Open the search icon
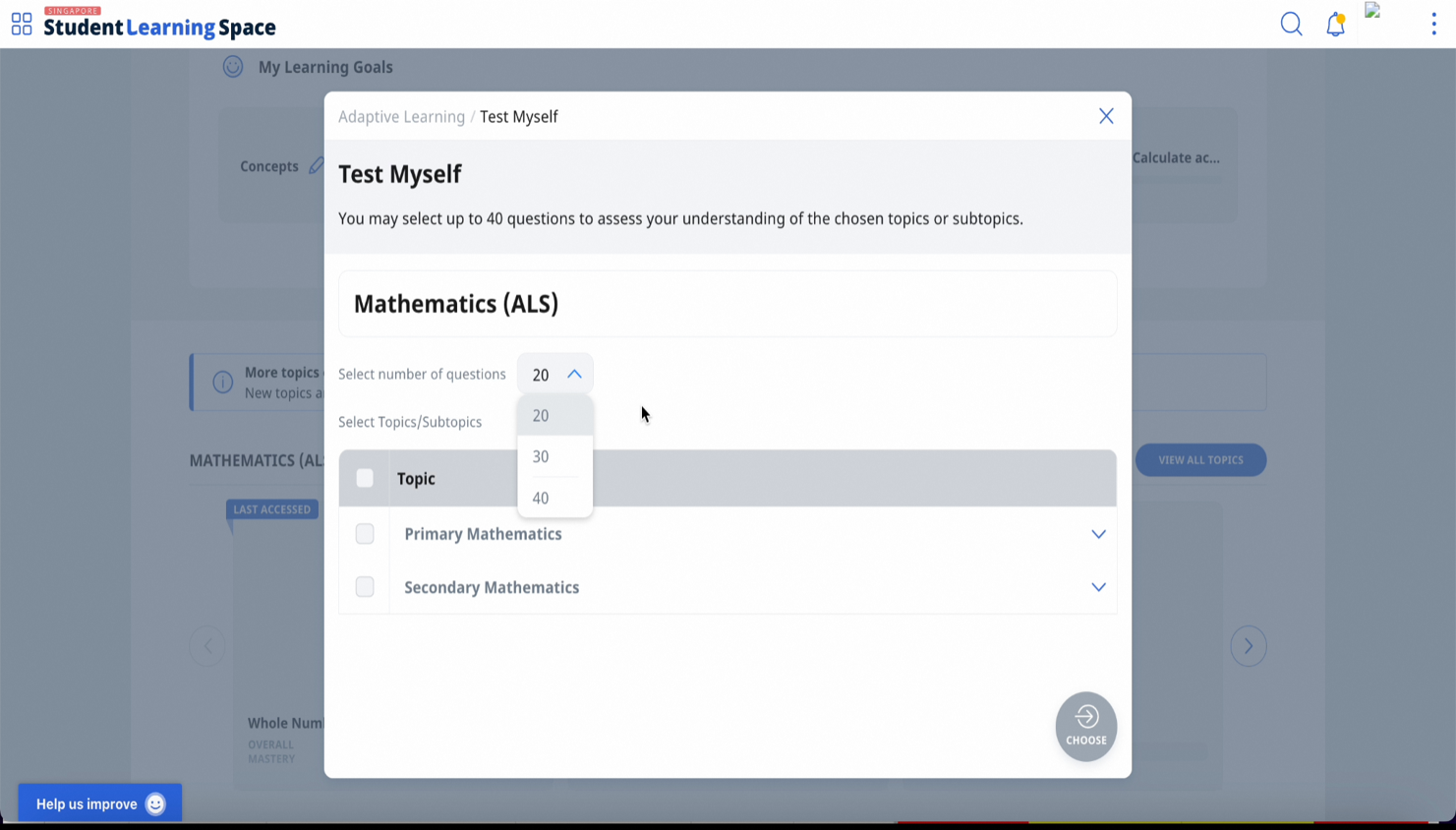Image resolution: width=1456 pixels, height=830 pixels. click(1291, 25)
